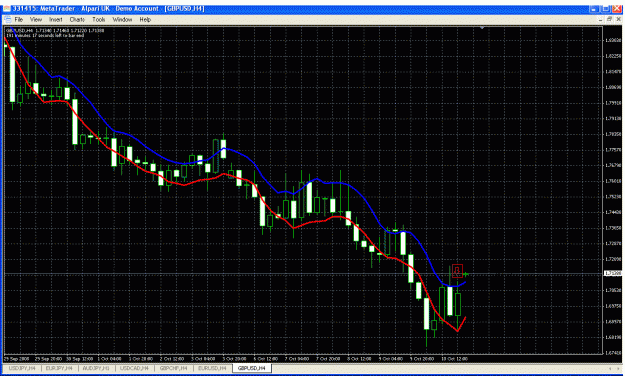This screenshot has height=376, width=625.
Task: Click the '1 Oct 04:00' time axis label
Action: coord(109,359)
